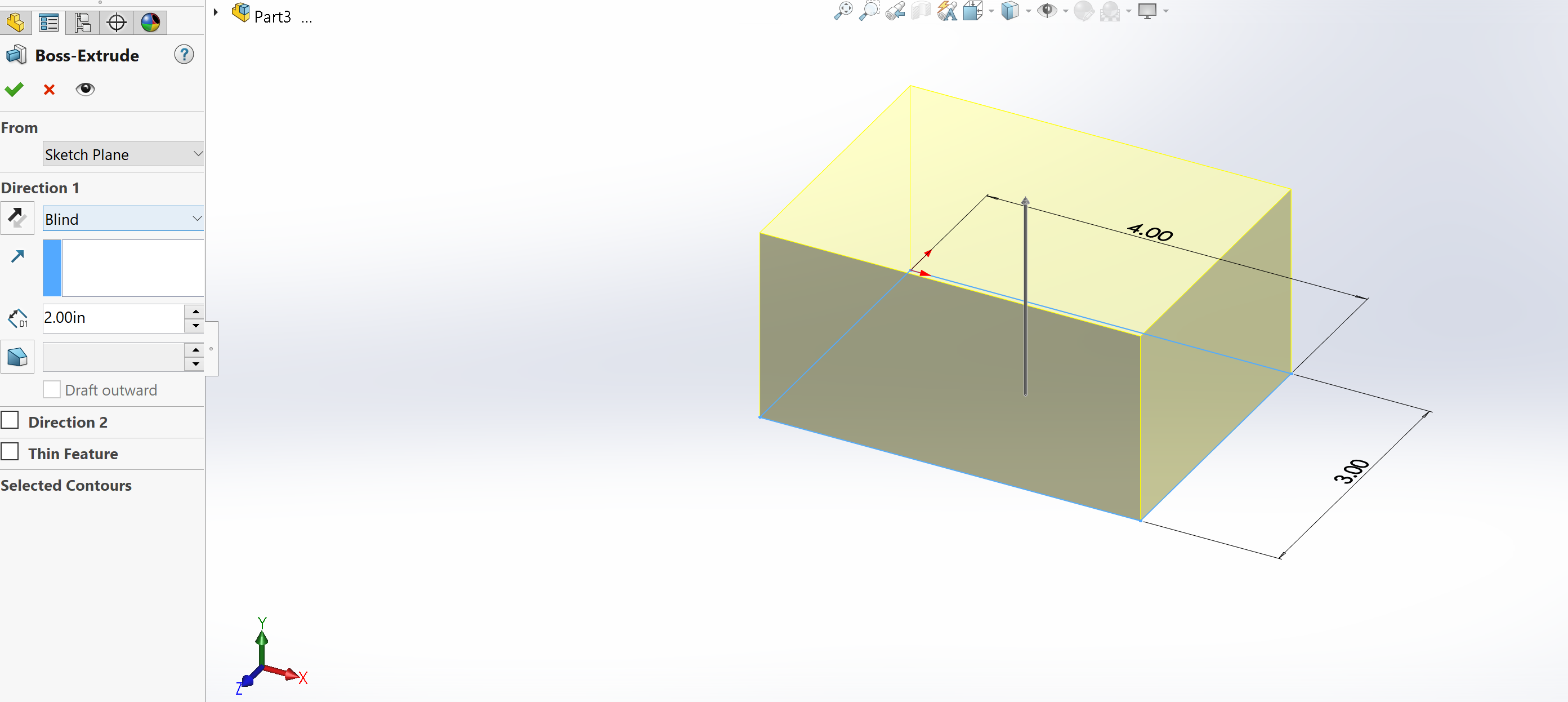This screenshot has width=1568, height=702.
Task: Select the 3.00 dimension text
Action: pos(1351,472)
